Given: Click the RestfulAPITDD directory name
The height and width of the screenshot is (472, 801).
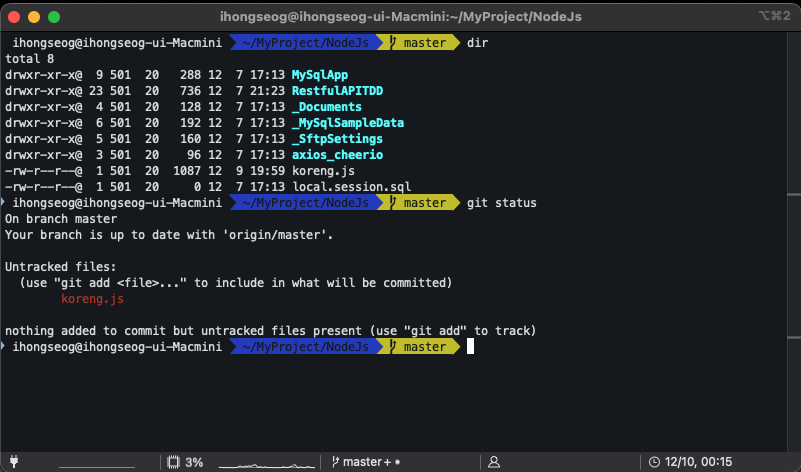Looking at the screenshot, I should click(x=337, y=91).
